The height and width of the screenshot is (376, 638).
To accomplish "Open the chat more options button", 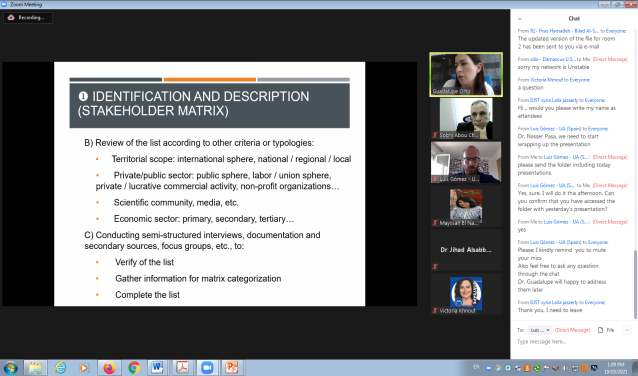I will pos(627,330).
